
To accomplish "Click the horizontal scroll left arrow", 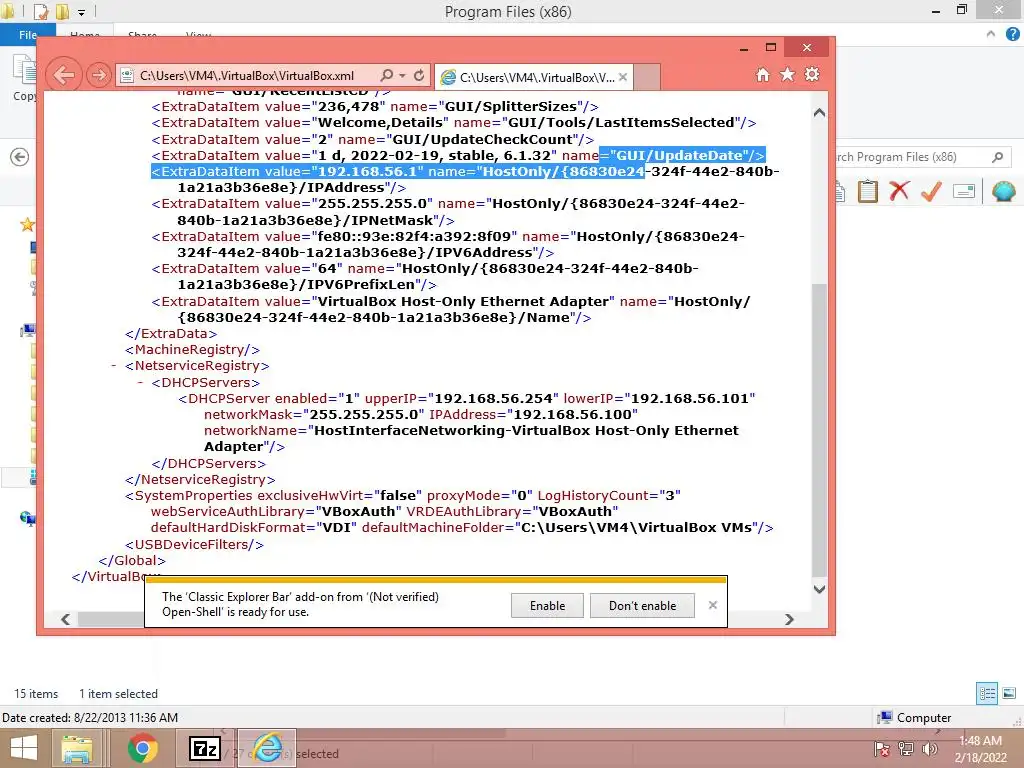I will pos(65,619).
